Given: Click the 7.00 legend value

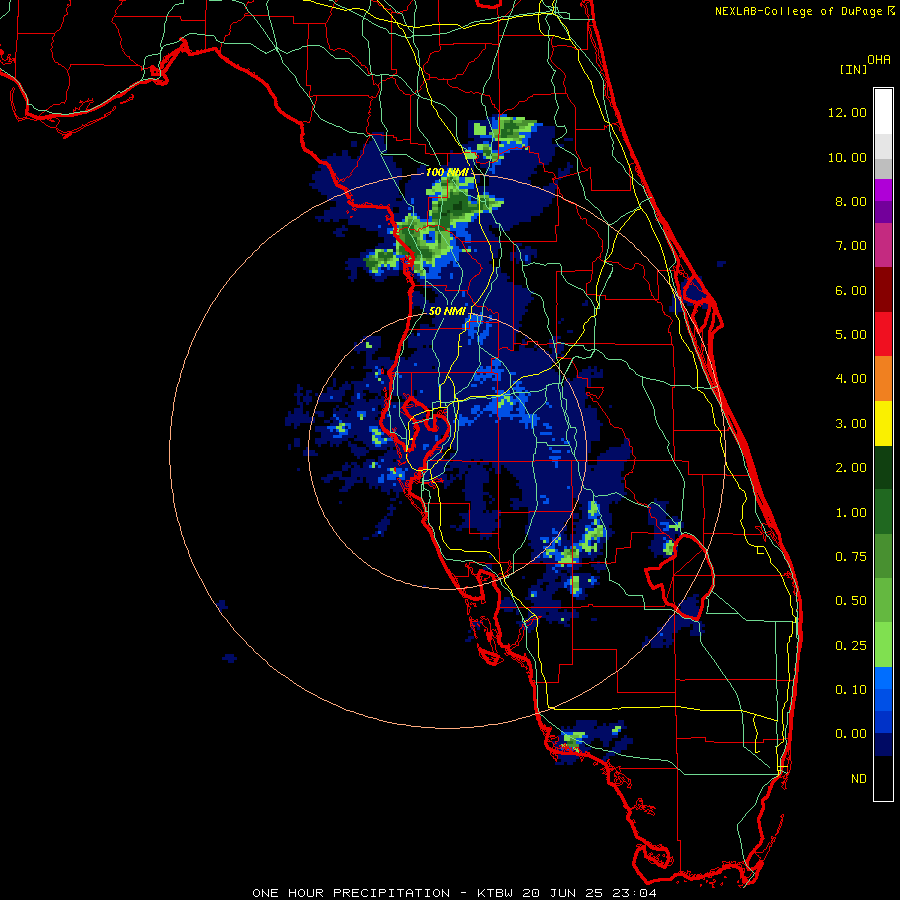Looking at the screenshot, I should [851, 246].
